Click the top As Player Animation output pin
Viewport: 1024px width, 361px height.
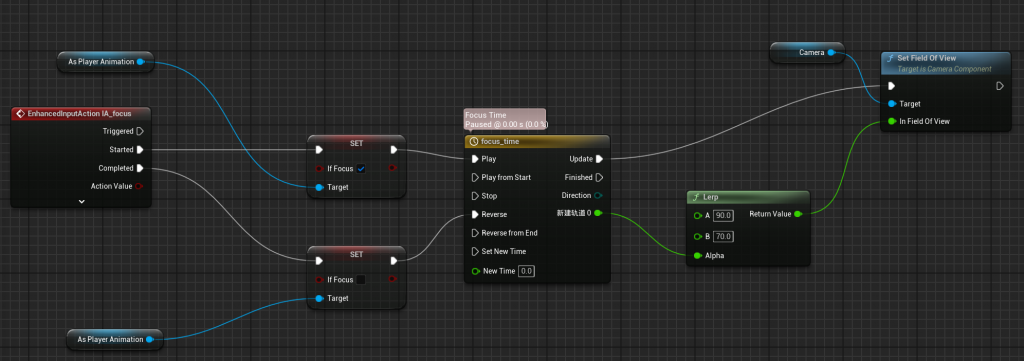click(141, 62)
